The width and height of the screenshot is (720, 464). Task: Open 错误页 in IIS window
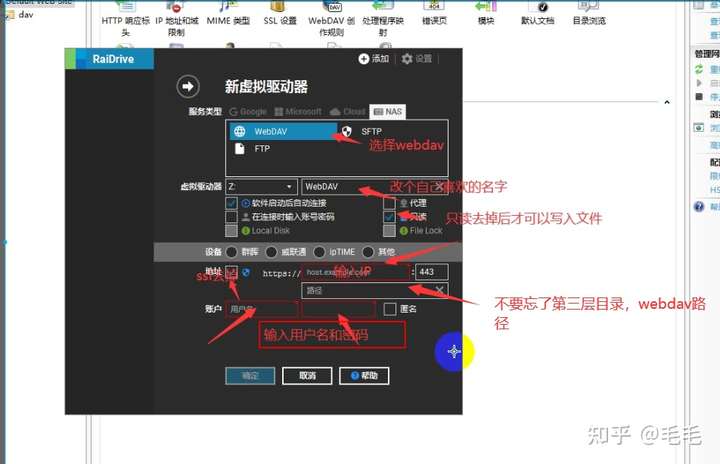pos(434,14)
